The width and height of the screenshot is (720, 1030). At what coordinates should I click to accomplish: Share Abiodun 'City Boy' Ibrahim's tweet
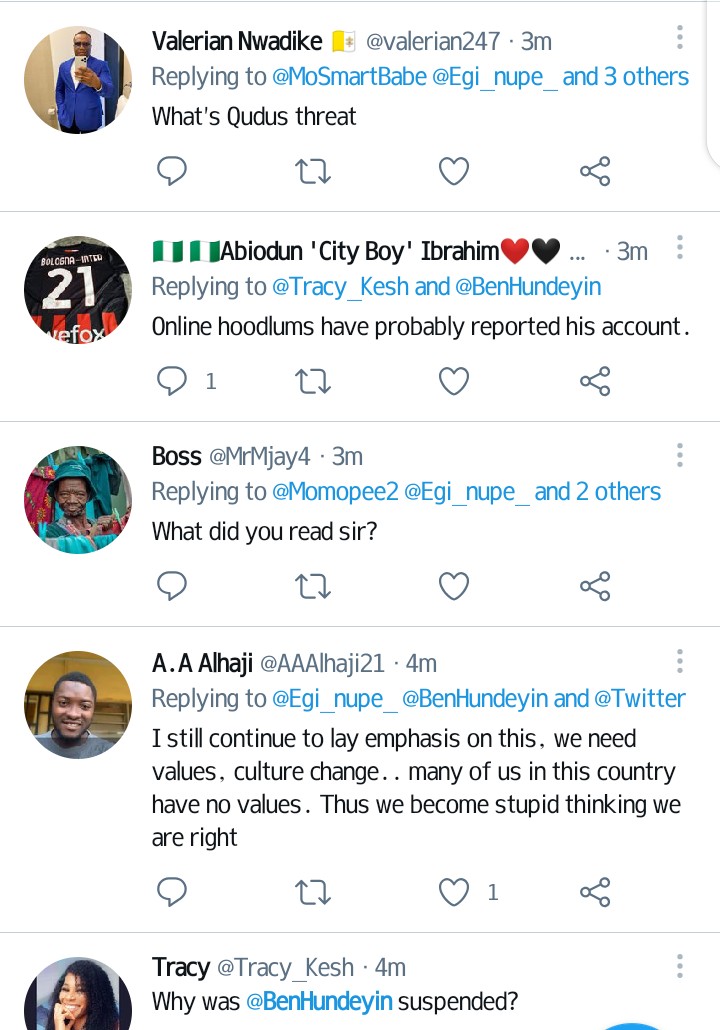[x=595, y=380]
